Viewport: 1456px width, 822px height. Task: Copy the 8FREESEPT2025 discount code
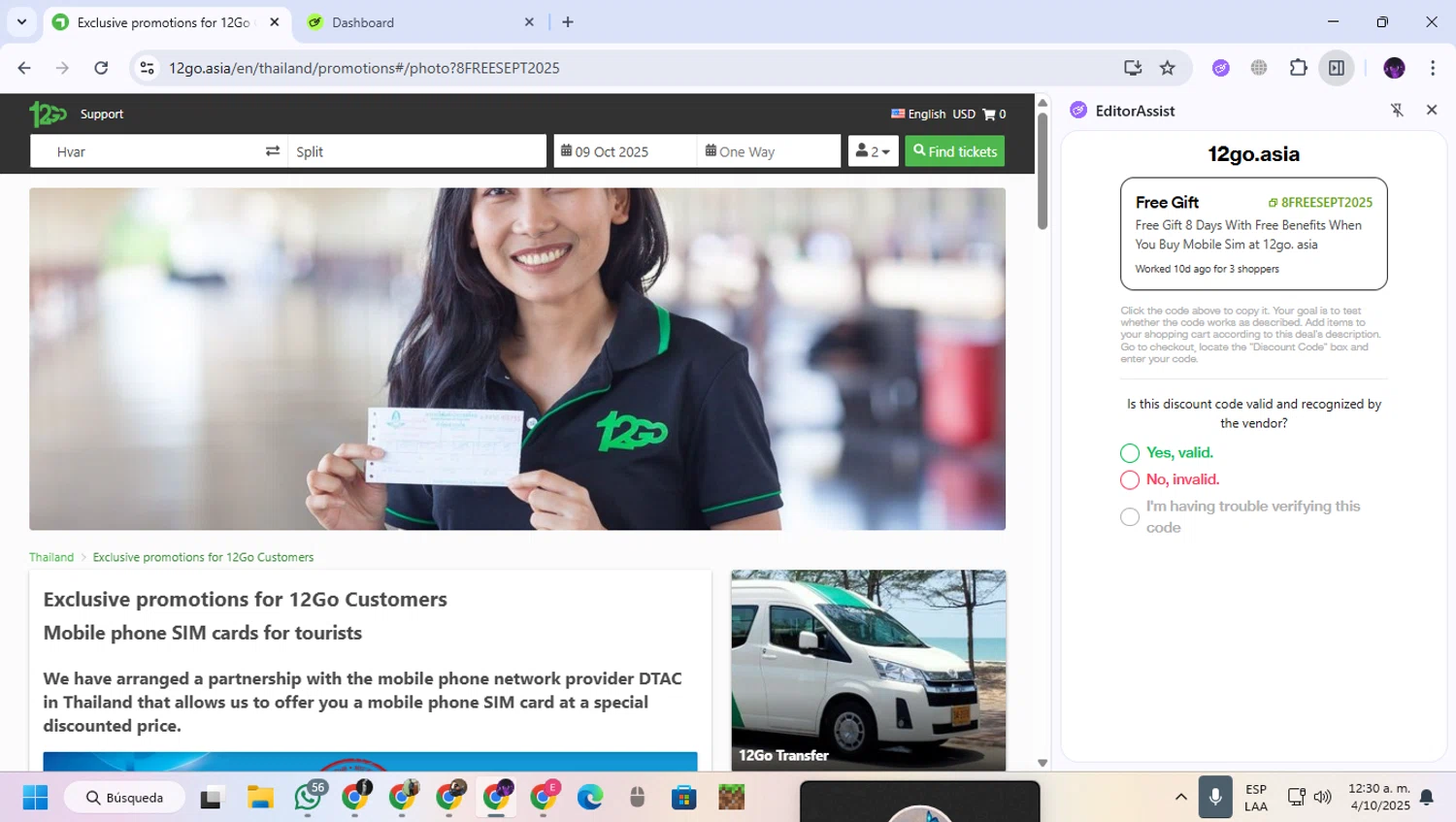(1320, 203)
